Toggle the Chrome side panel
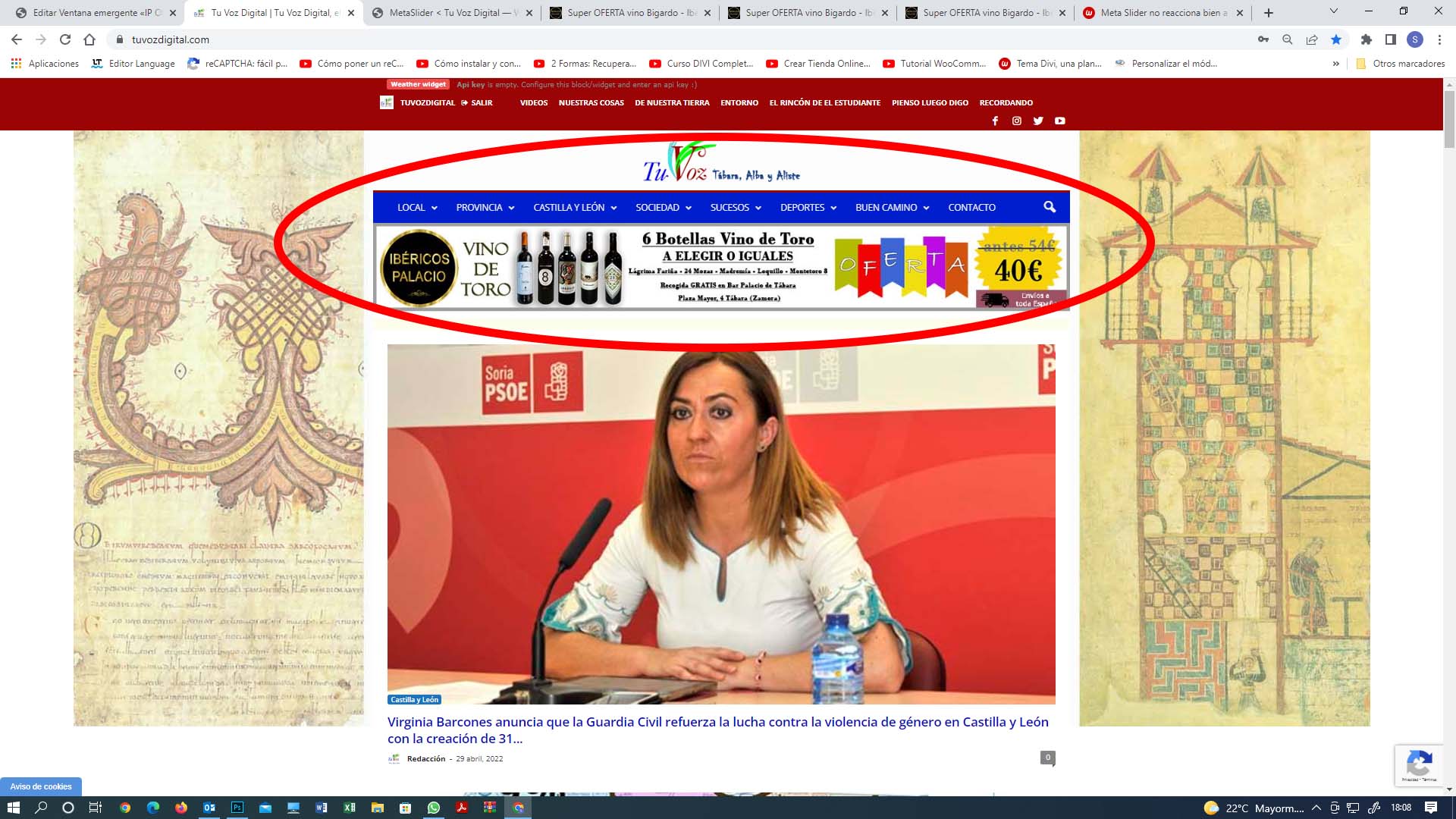 tap(1390, 39)
